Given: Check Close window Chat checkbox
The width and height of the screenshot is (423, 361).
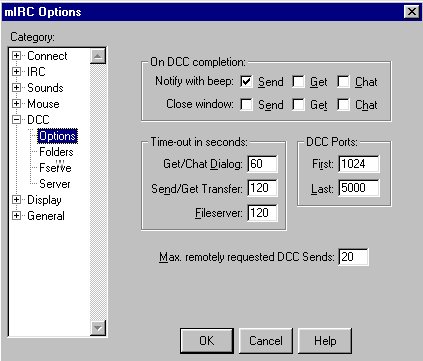Looking at the screenshot, I should tap(343, 105).
